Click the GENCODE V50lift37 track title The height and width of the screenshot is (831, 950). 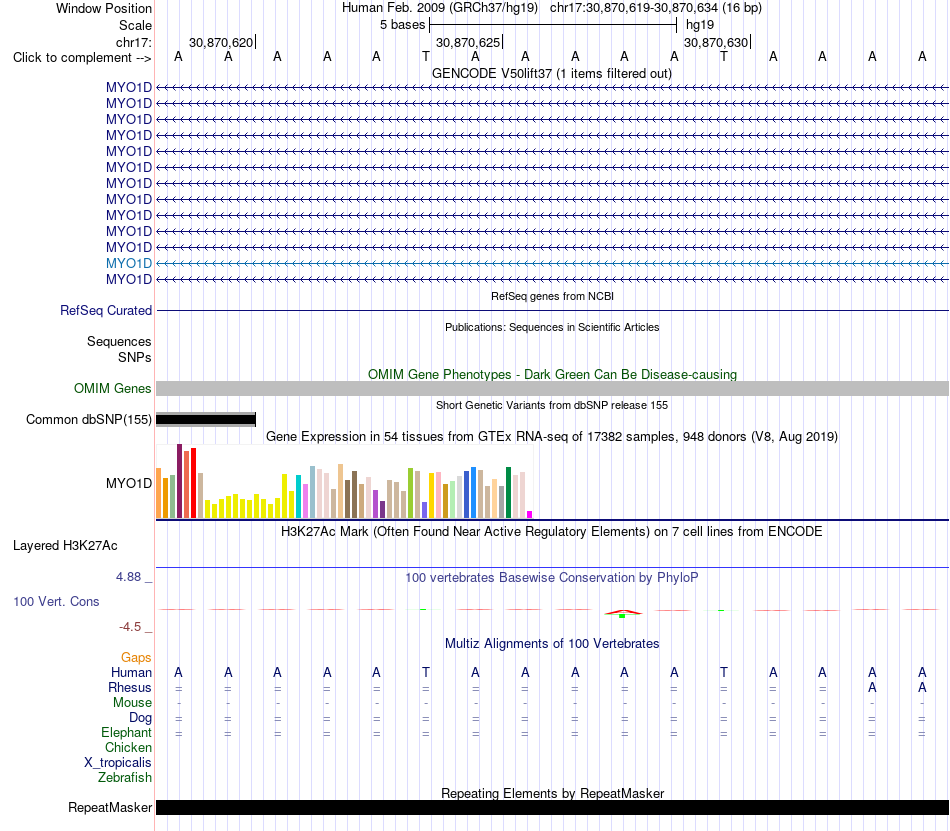point(552,73)
